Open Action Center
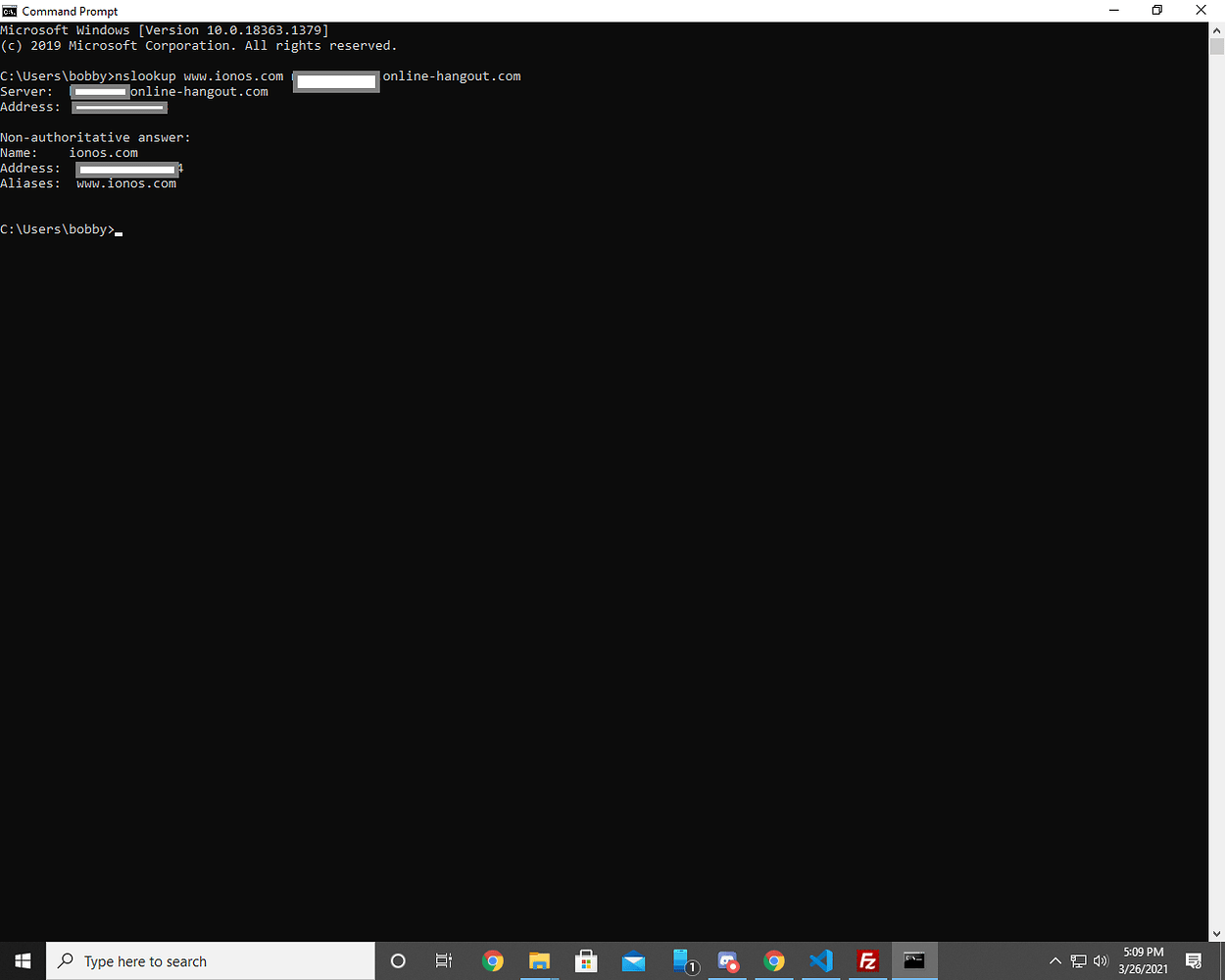Screen dimensions: 1225x980 pos(1193,960)
